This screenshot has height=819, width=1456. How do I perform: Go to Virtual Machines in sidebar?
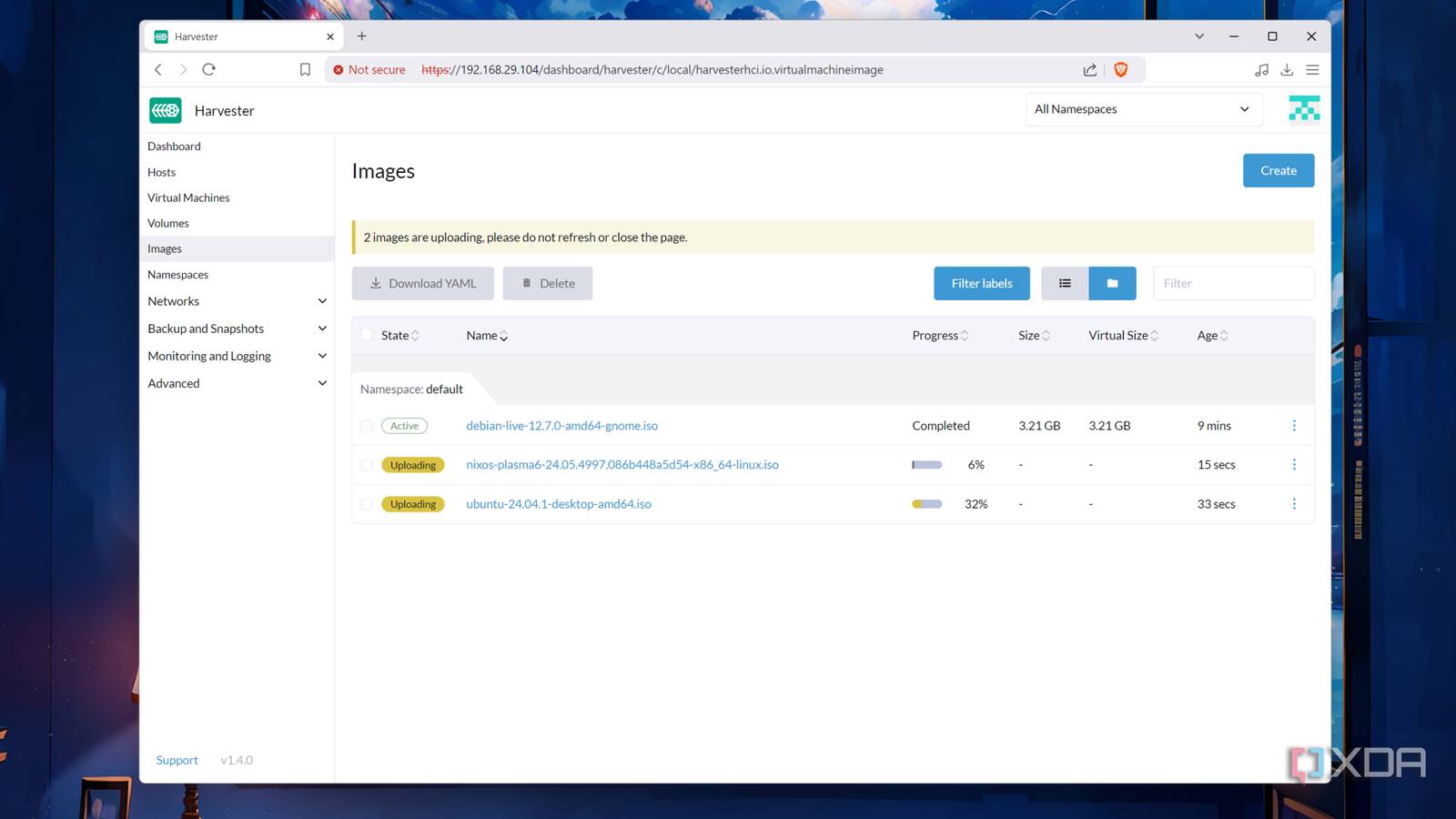click(x=188, y=197)
